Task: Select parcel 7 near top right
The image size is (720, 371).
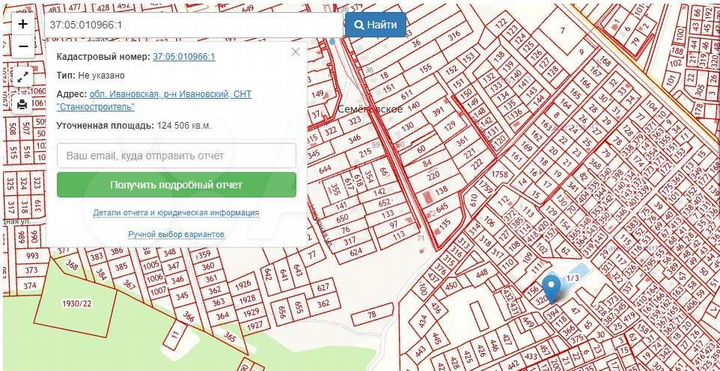Action: [562, 30]
